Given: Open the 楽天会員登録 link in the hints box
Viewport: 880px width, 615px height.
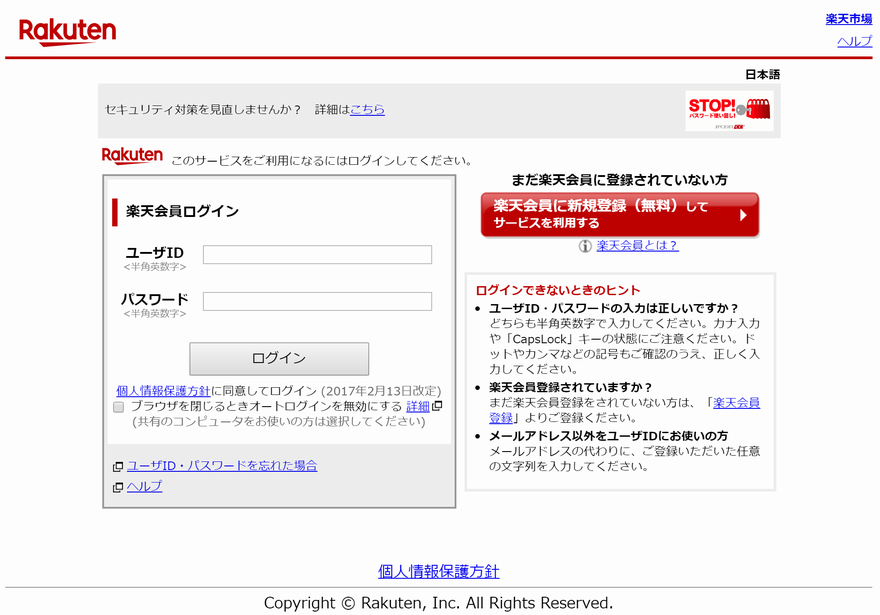Looking at the screenshot, I should [x=736, y=403].
